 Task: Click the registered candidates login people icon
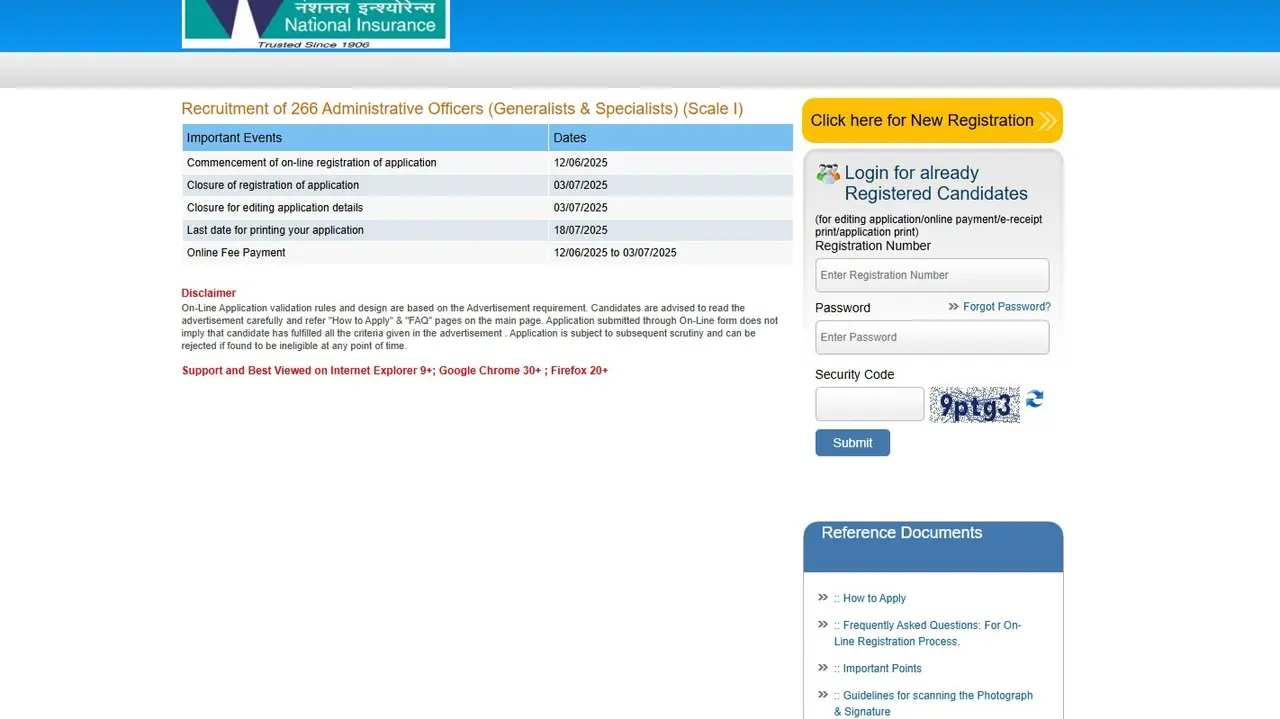pyautogui.click(x=827, y=172)
